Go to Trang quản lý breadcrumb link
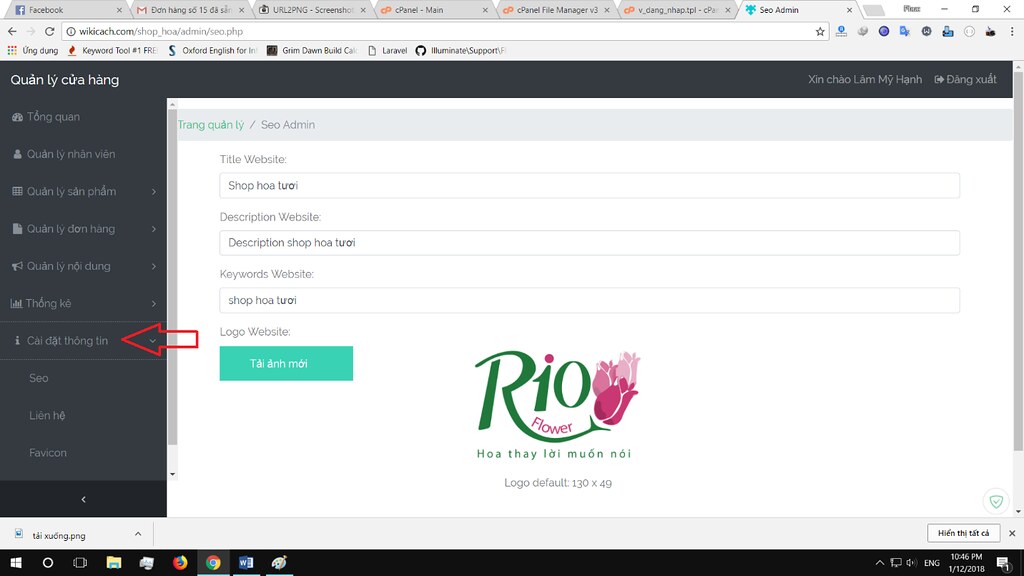This screenshot has width=1024, height=576. click(x=211, y=125)
